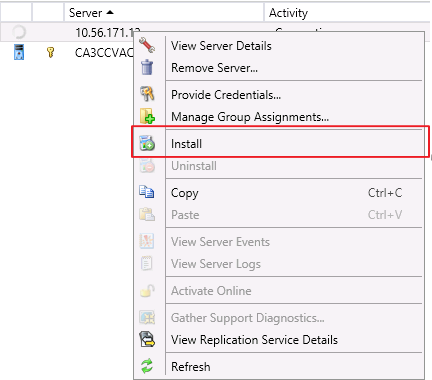Click the server icon in the CA3CCVAC row
Screen dimensions: 432x380
click(x=19, y=52)
